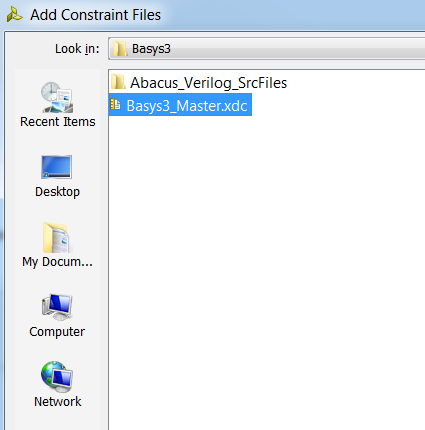The height and width of the screenshot is (430, 425).
Task: Open the My Documents shortcut
Action: (57, 246)
